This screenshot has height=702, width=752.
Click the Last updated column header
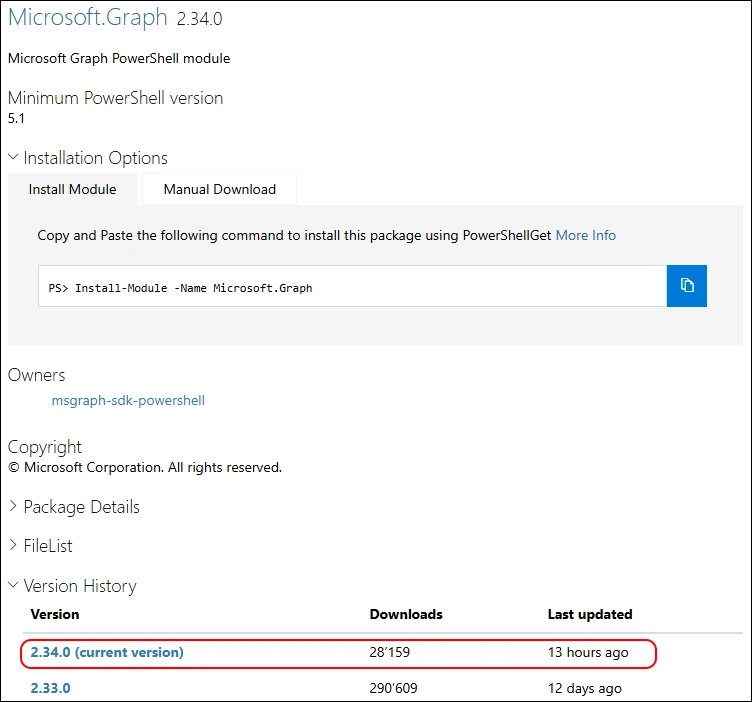pos(590,614)
